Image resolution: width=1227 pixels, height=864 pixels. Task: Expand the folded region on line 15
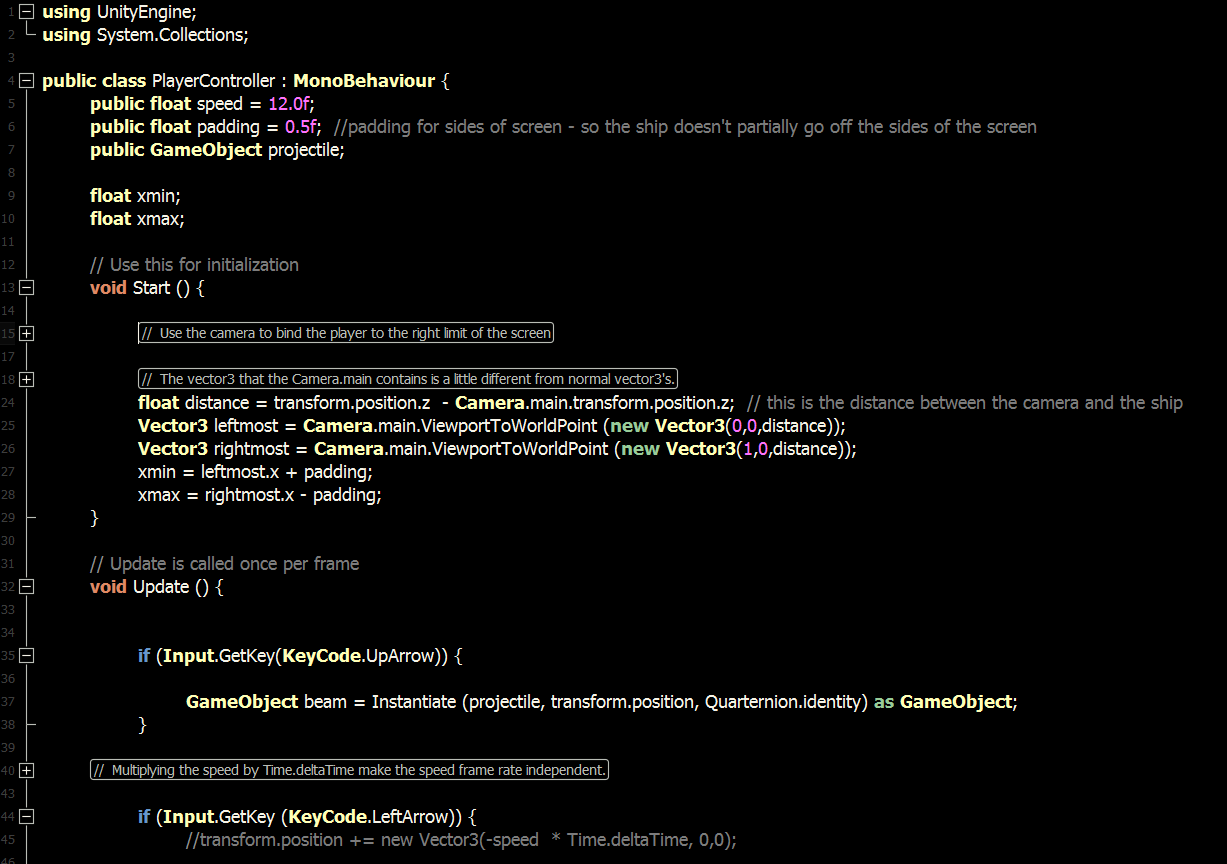click(x=26, y=333)
